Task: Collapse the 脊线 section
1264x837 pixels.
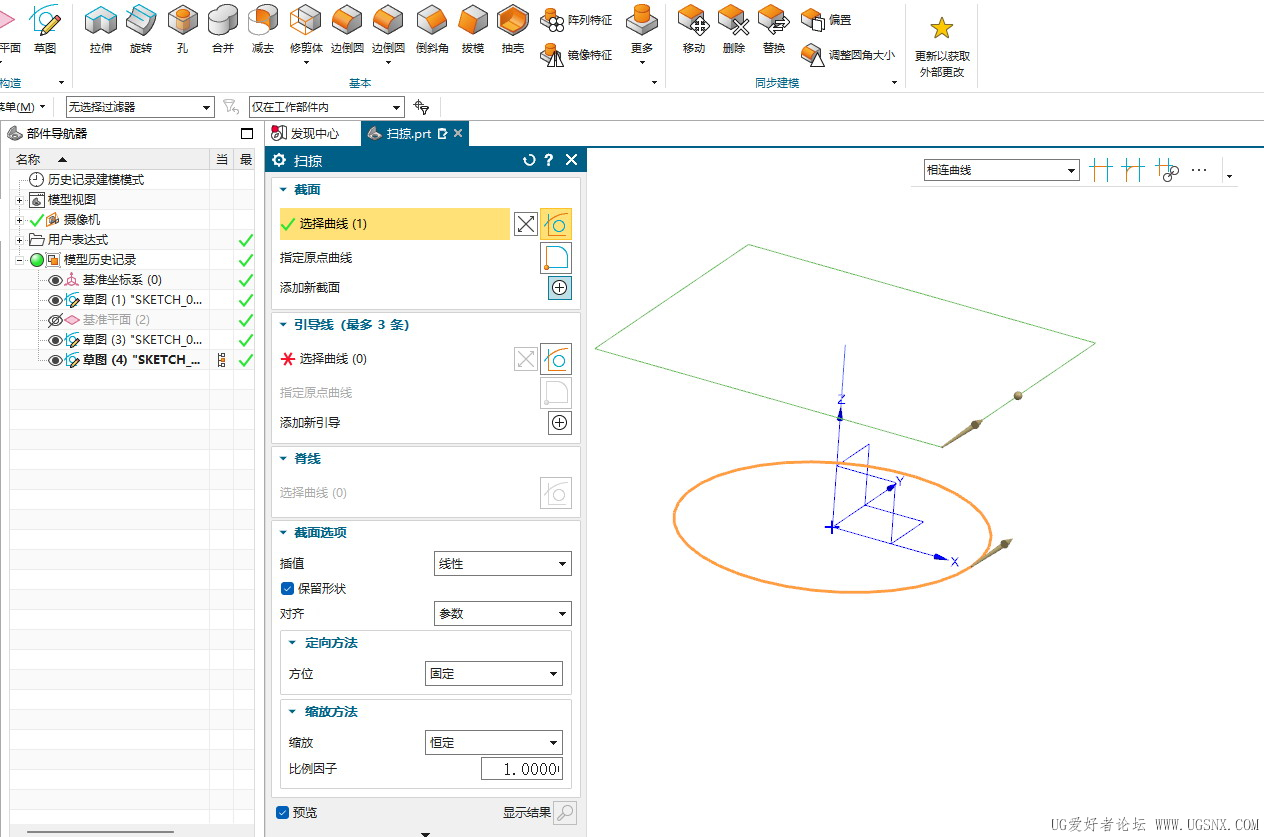Action: [x=283, y=459]
